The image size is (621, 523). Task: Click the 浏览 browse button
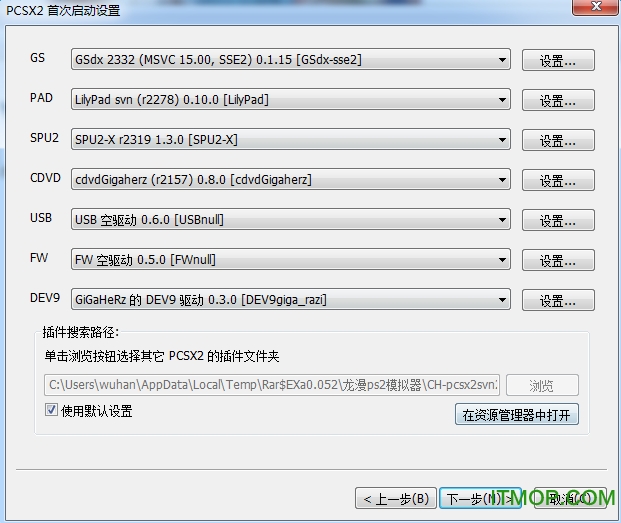(542, 385)
